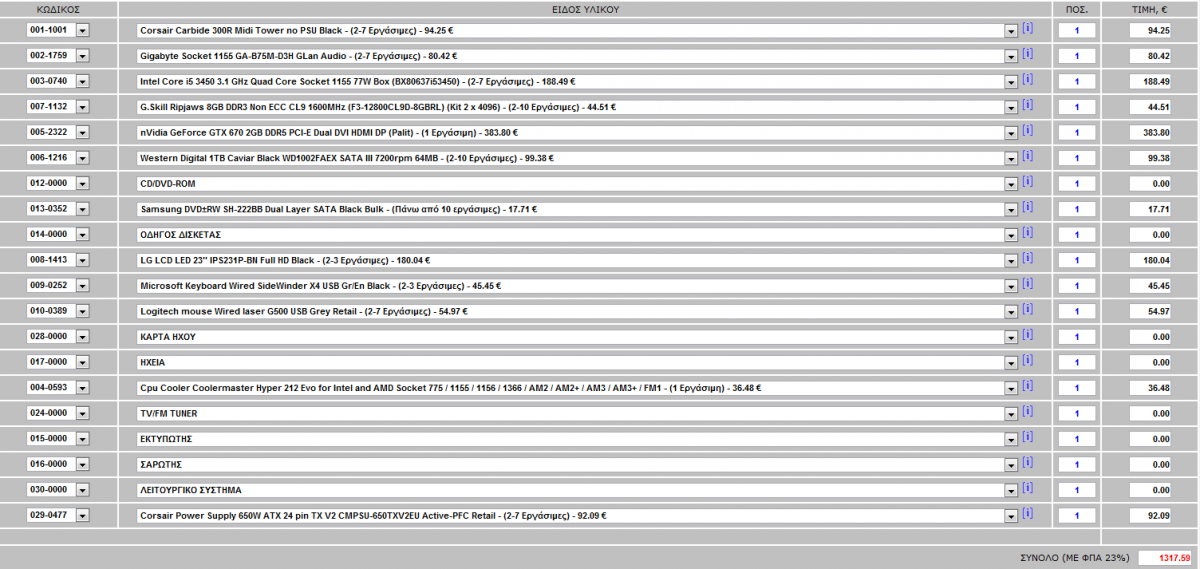Open info icon for Logitech mouse G500 row

(x=1027, y=309)
